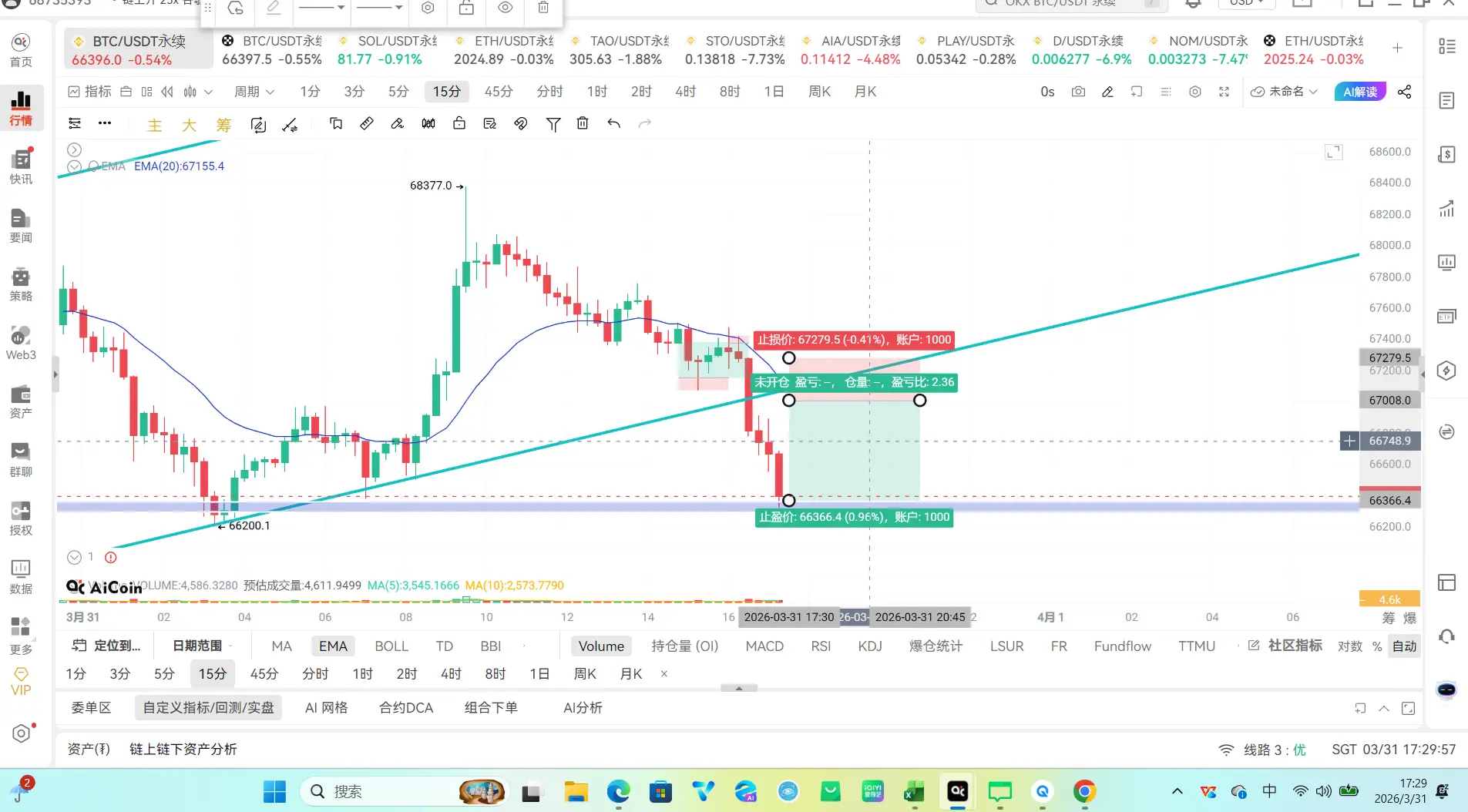Add a new symbol tab with plus
This screenshot has width=1468, height=812.
pyautogui.click(x=1397, y=49)
